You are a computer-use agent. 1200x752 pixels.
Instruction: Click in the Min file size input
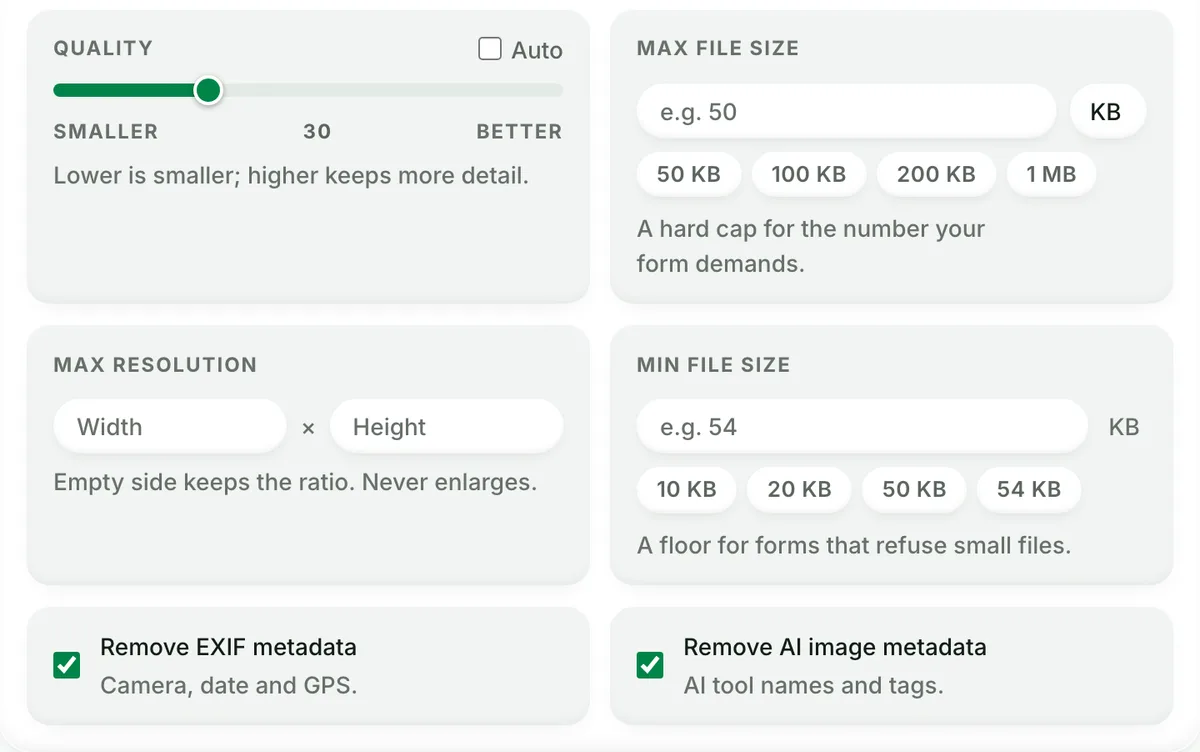coord(862,427)
